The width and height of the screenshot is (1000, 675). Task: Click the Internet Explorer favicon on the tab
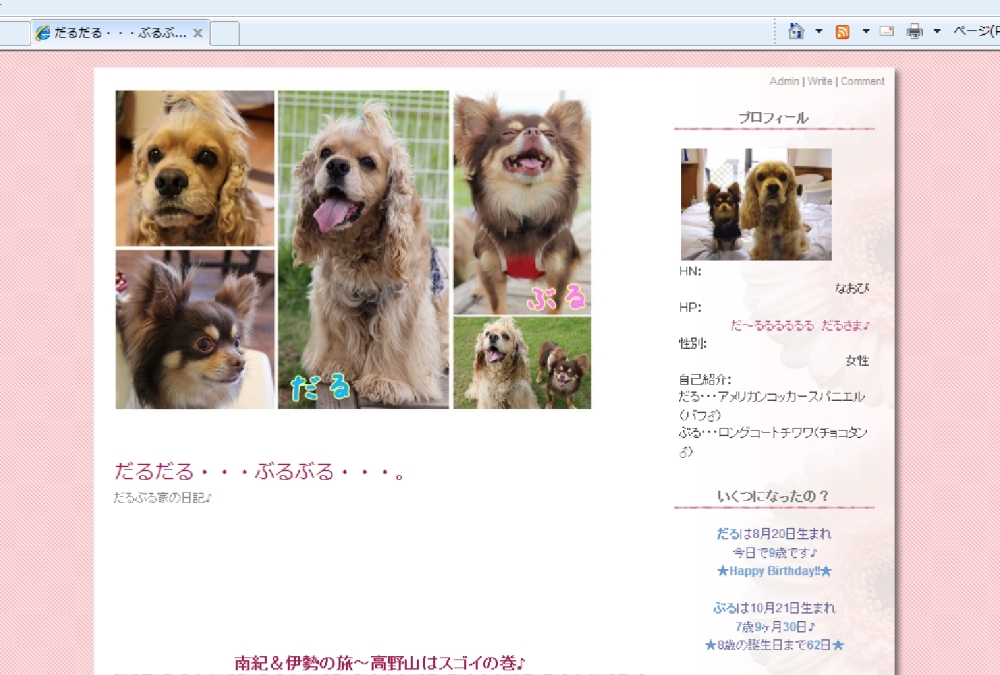[43, 33]
